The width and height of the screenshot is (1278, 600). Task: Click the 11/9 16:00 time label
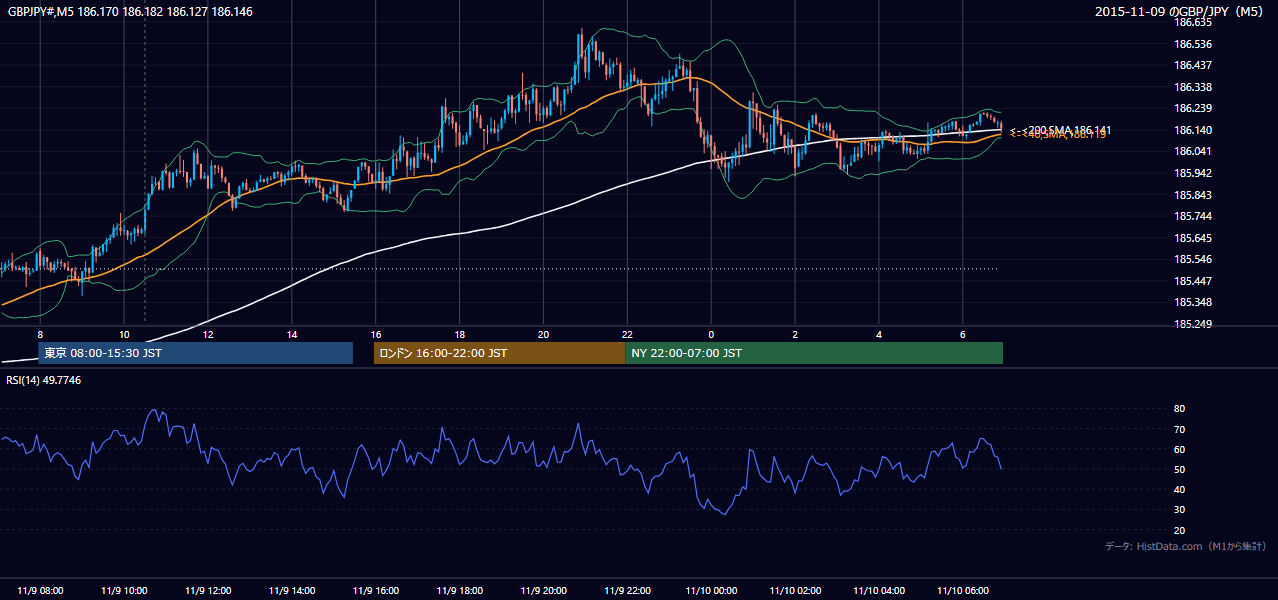coord(376,590)
